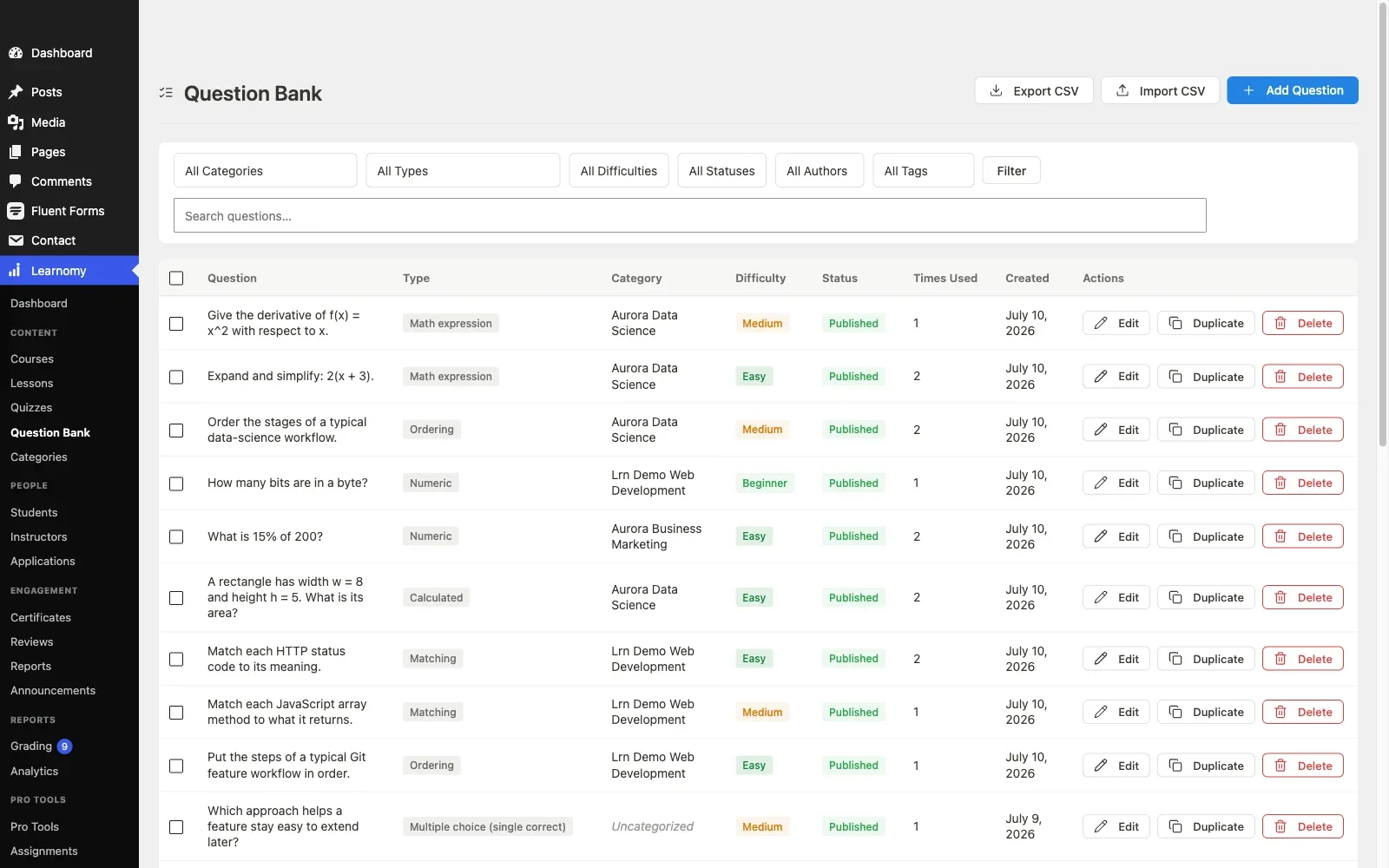Click the Media icon in the sidebar
Image resolution: width=1389 pixels, height=868 pixels.
coord(16,122)
